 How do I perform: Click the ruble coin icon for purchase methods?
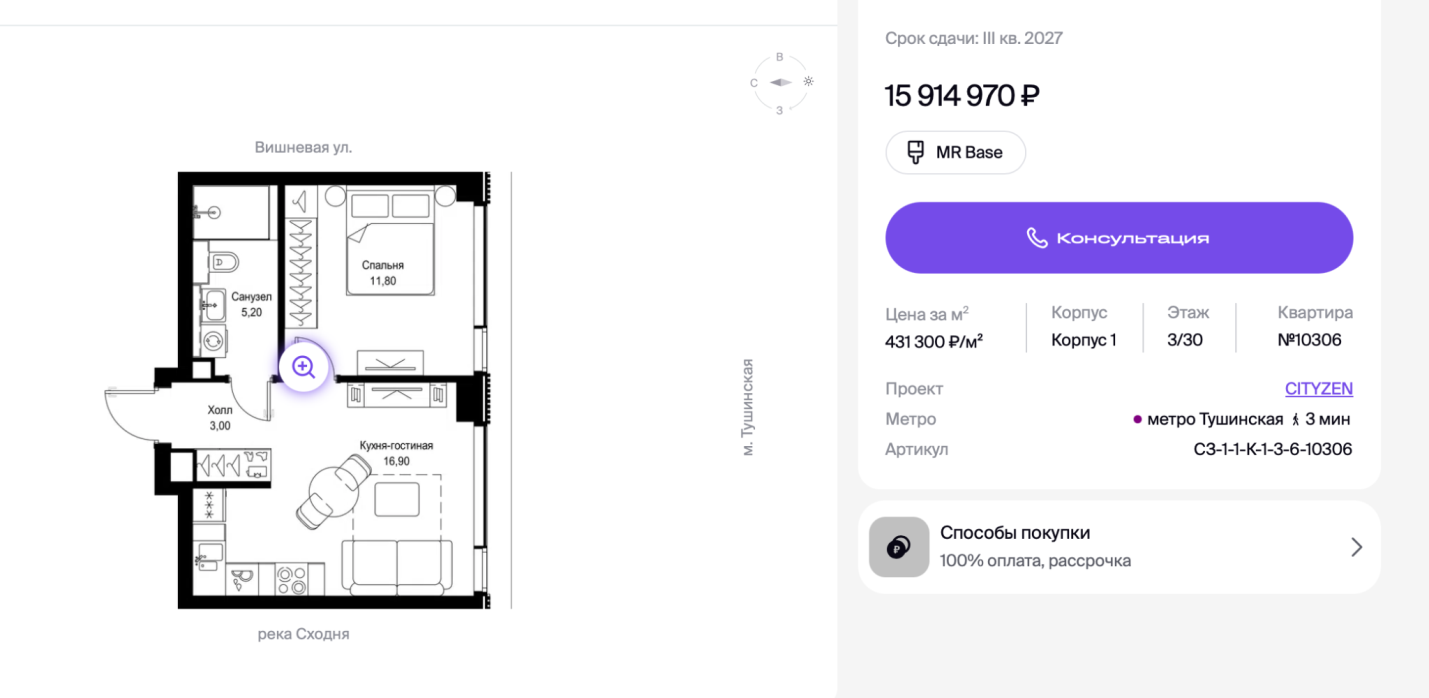click(x=899, y=547)
